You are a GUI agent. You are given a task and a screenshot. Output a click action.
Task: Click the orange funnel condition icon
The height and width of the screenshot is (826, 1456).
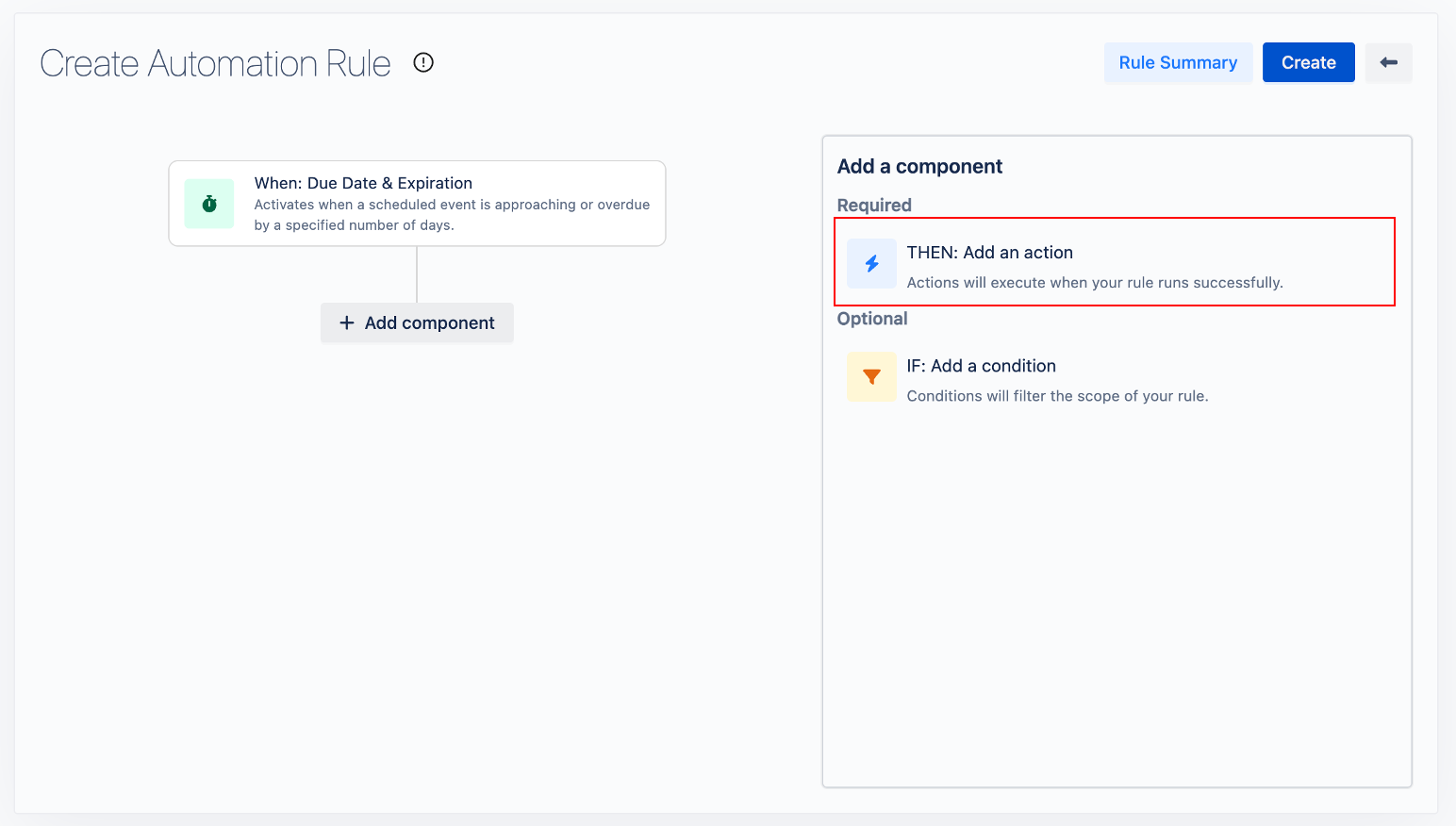871,377
